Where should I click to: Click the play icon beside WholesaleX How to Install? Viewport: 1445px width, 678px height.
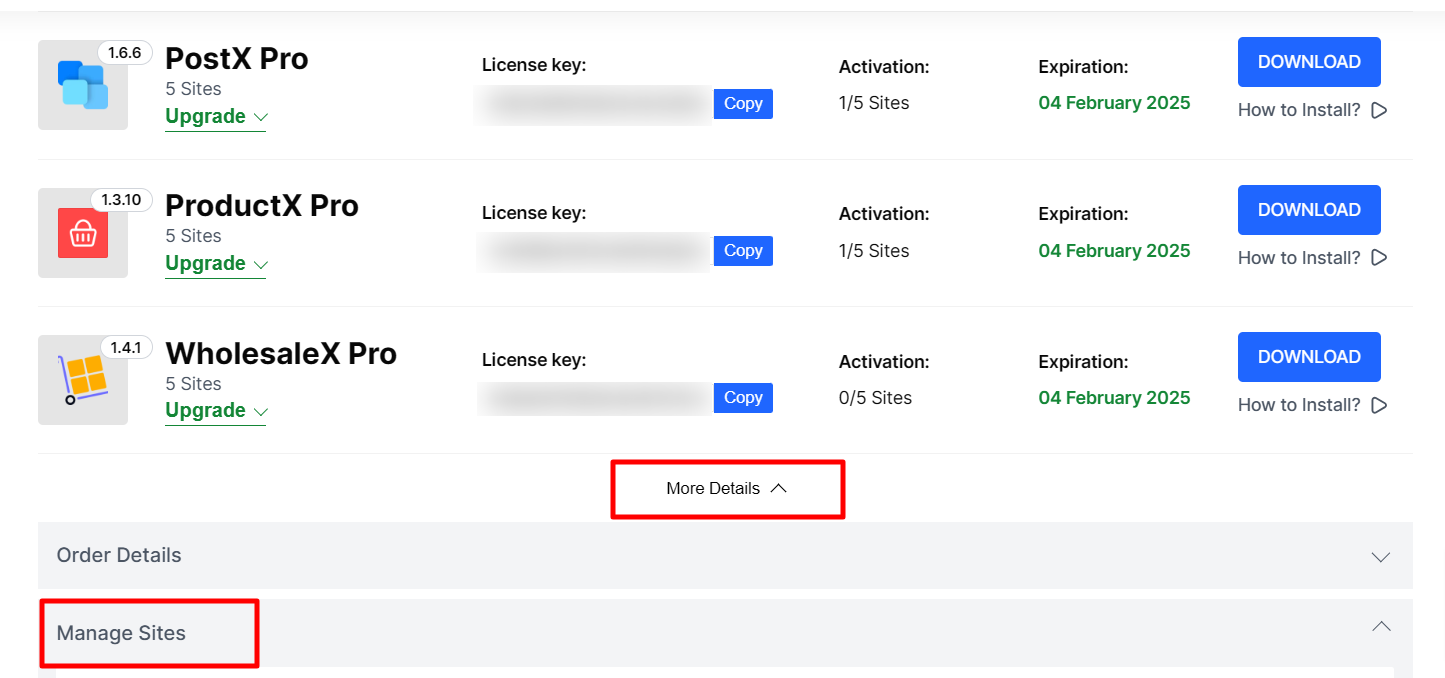pos(1379,405)
